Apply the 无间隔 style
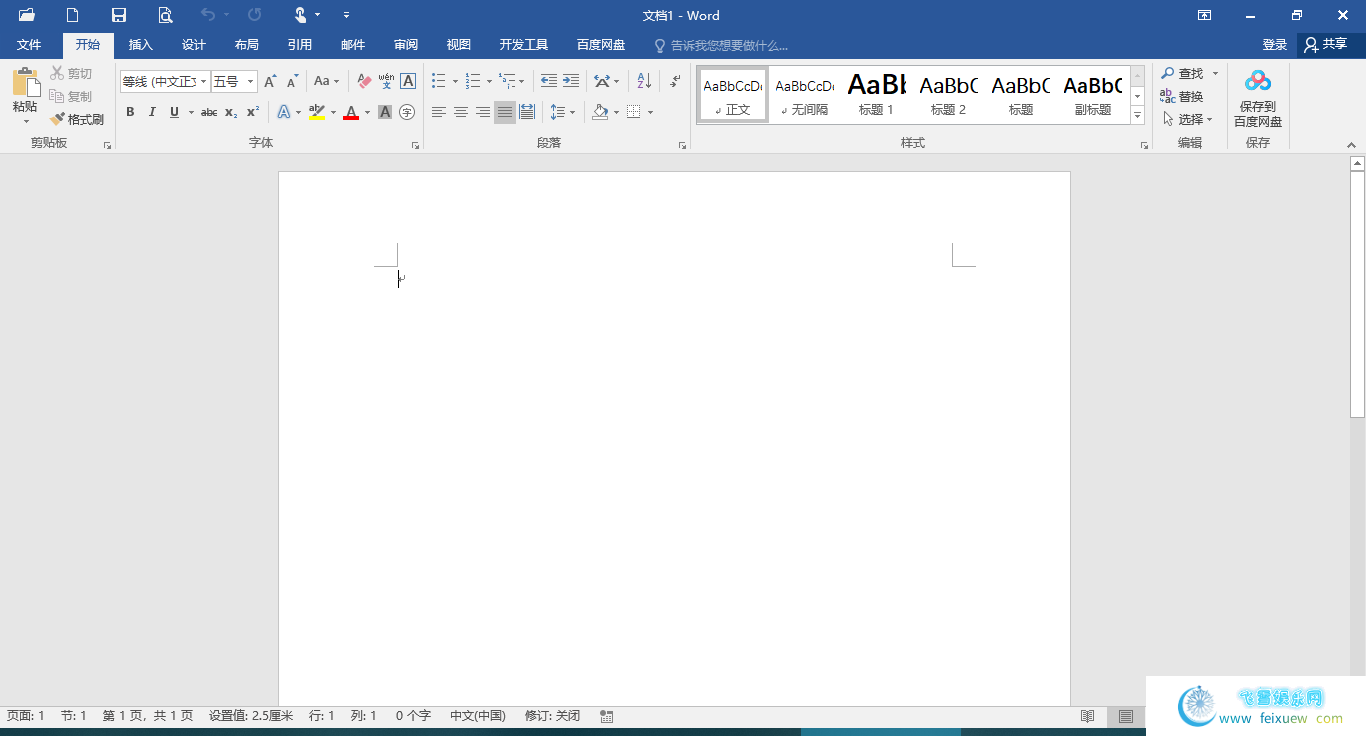This screenshot has width=1366, height=736. [805, 95]
